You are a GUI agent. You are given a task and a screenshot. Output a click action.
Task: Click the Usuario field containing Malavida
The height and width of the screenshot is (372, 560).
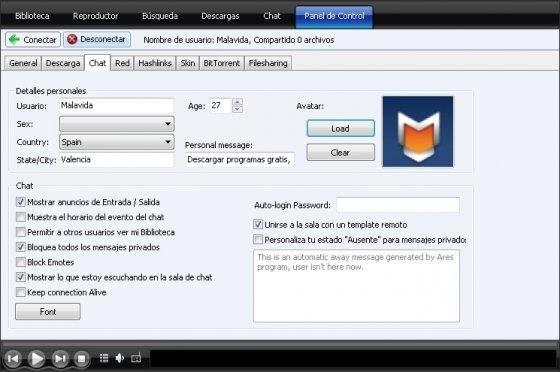coord(117,105)
